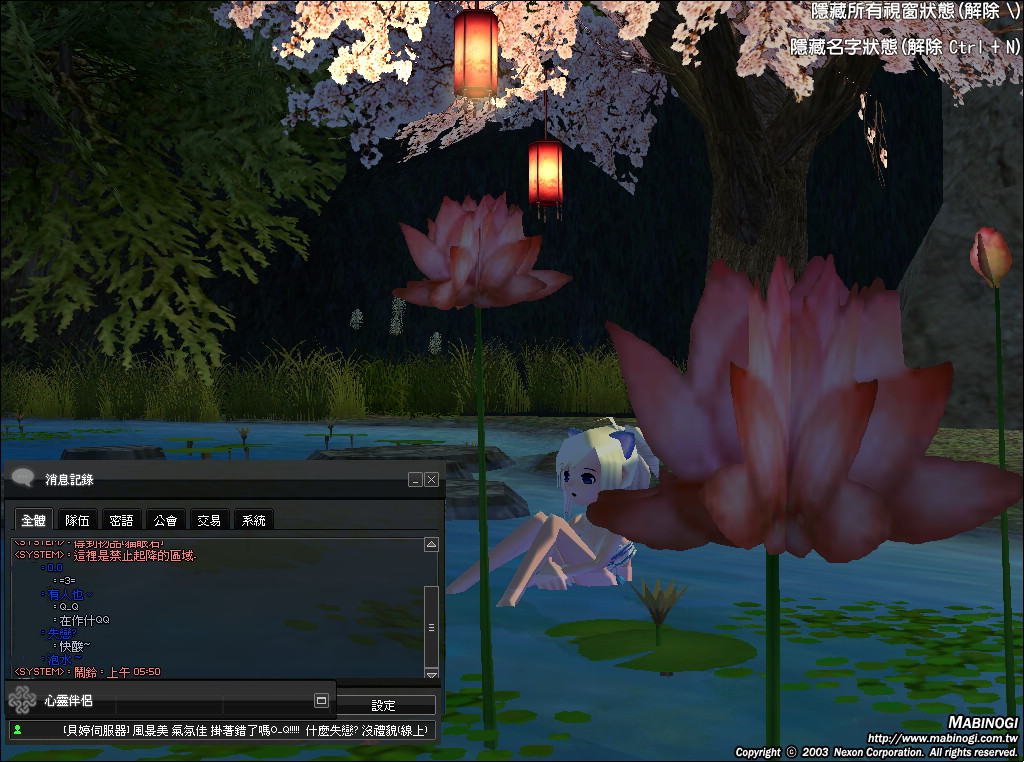Click the green online status icon
Viewport: 1024px width, 762px height.
(19, 731)
